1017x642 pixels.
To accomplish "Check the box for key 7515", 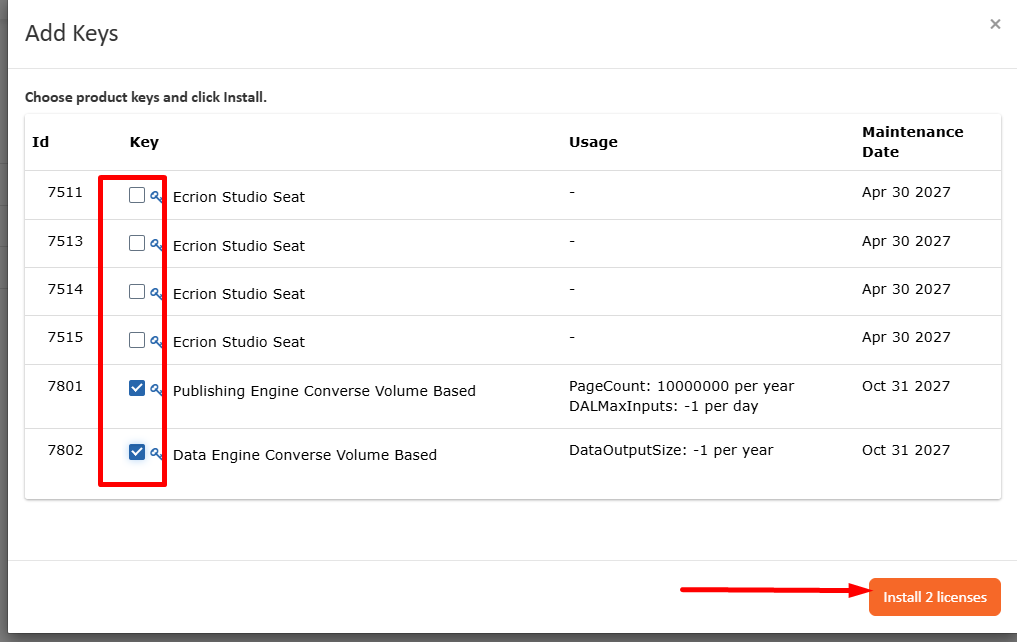I will (x=137, y=340).
